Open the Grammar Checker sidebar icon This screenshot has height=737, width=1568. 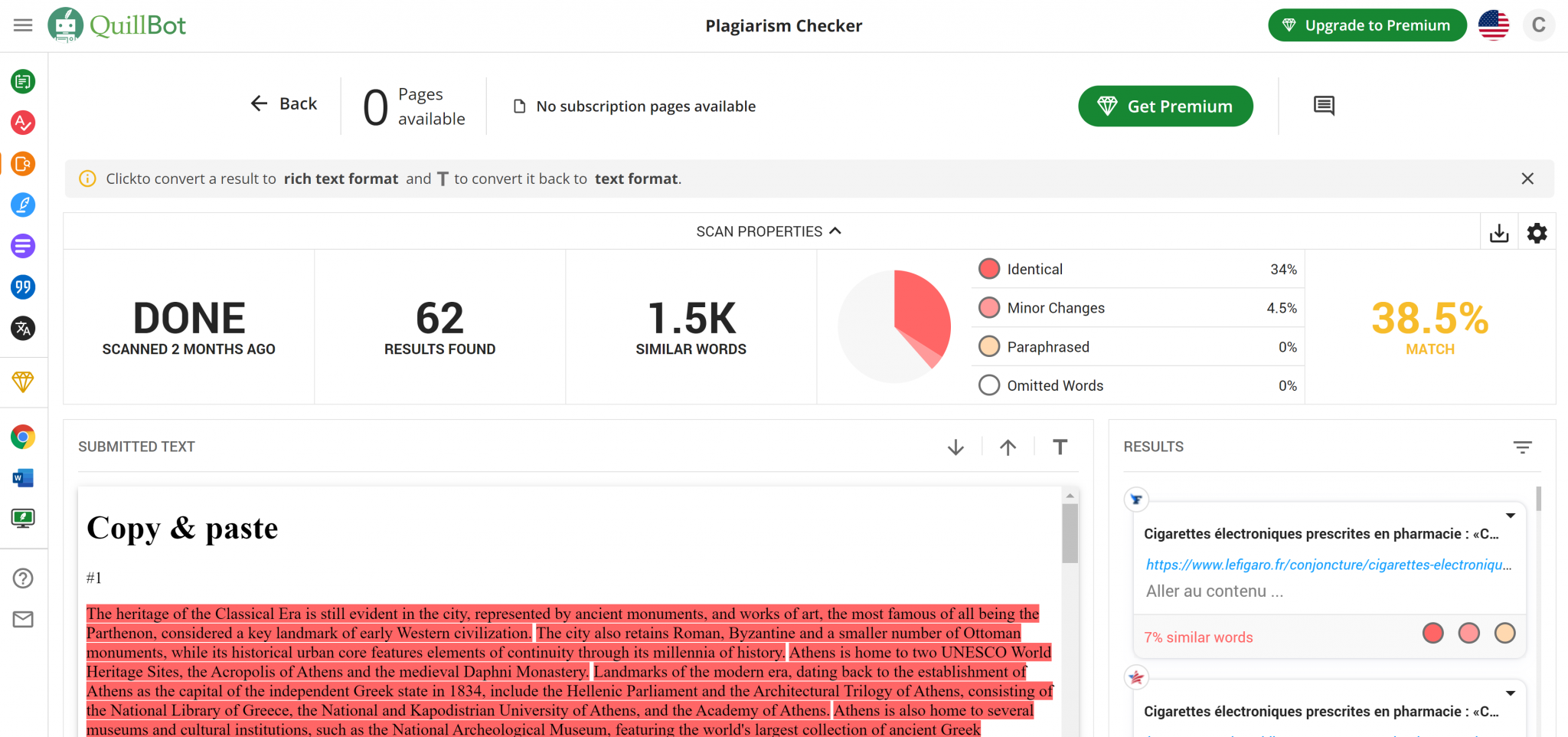click(x=23, y=123)
